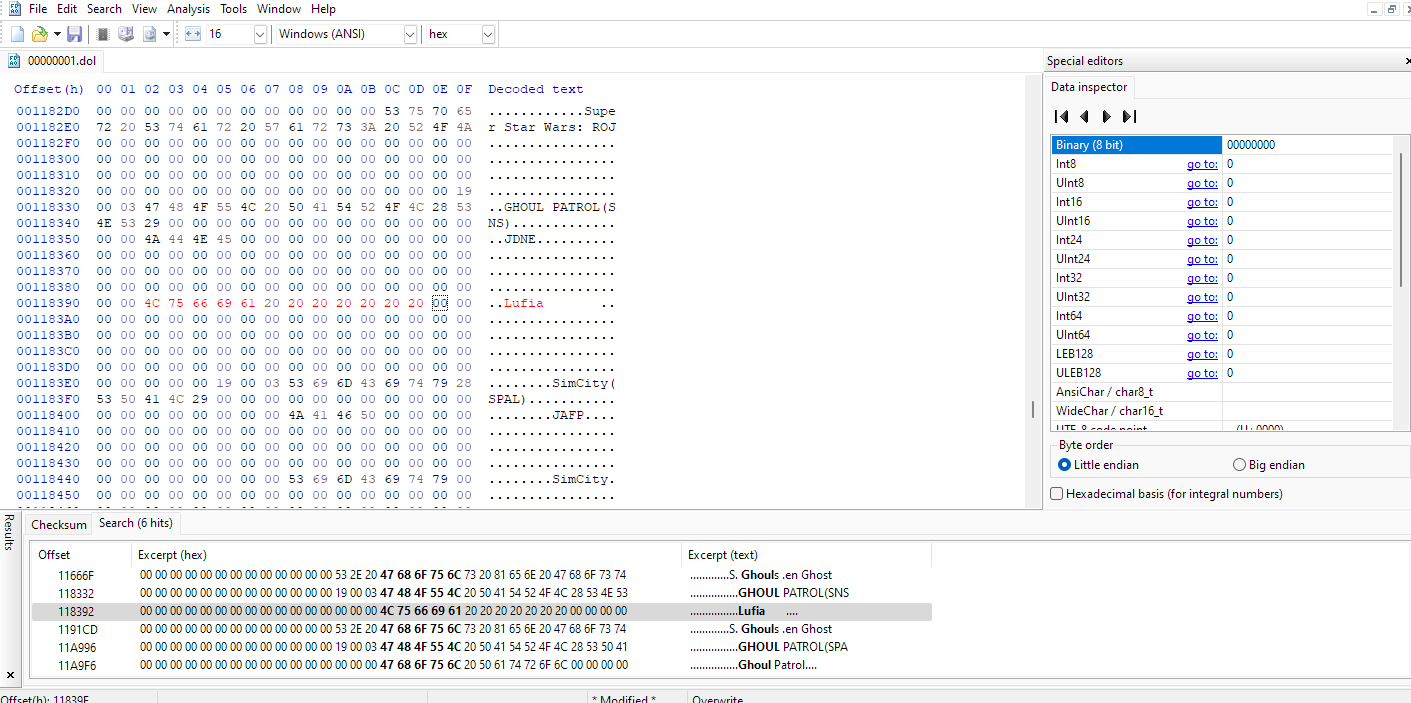Click the Open main memory (RAM) icon

103,34
